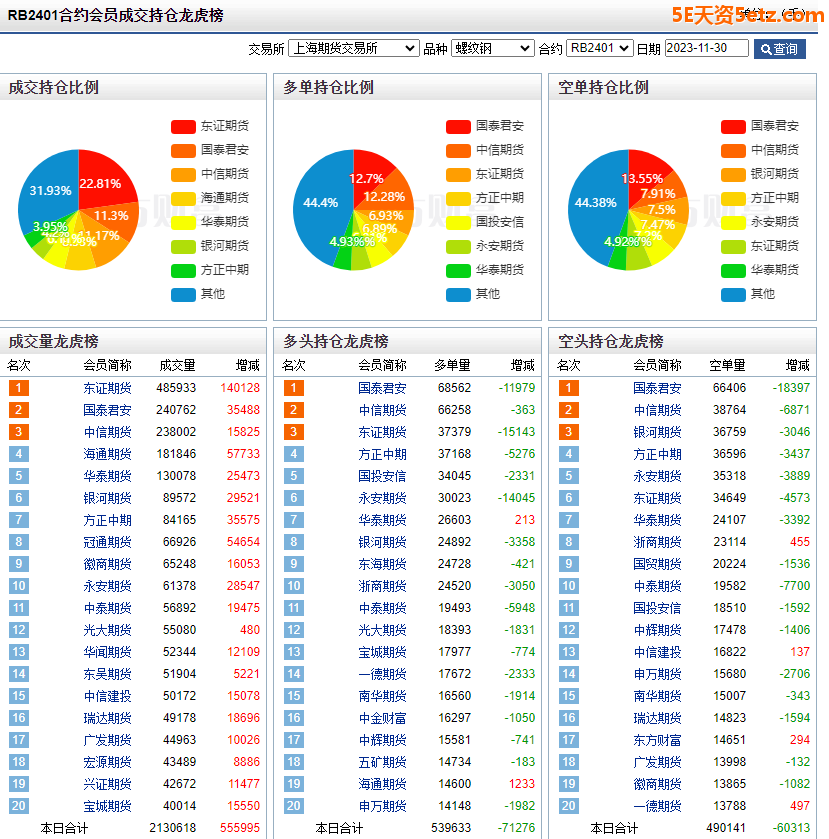829x839 pixels.
Task: Click the 成交量龙虎榜 panel title
Action: (x=54, y=341)
